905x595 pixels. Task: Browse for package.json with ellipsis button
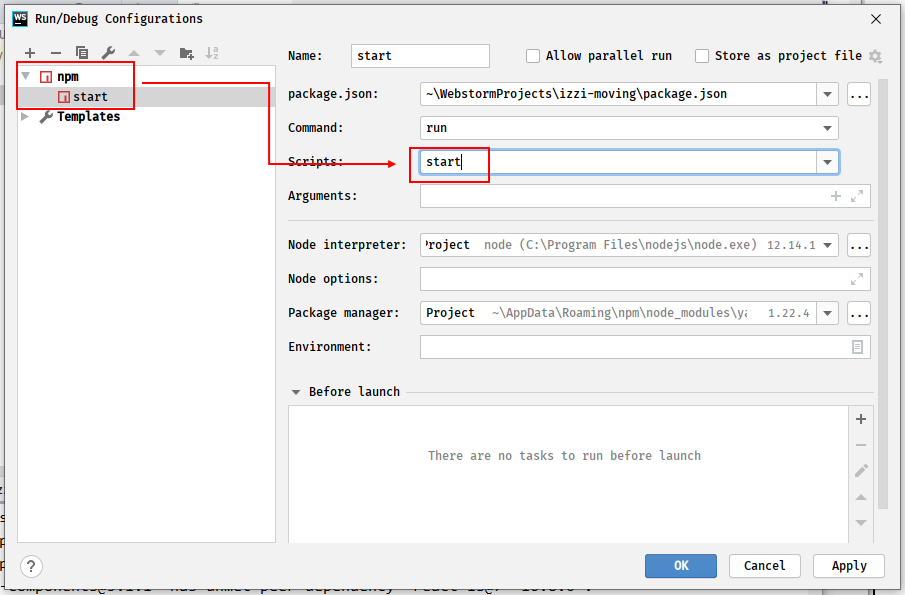click(859, 95)
